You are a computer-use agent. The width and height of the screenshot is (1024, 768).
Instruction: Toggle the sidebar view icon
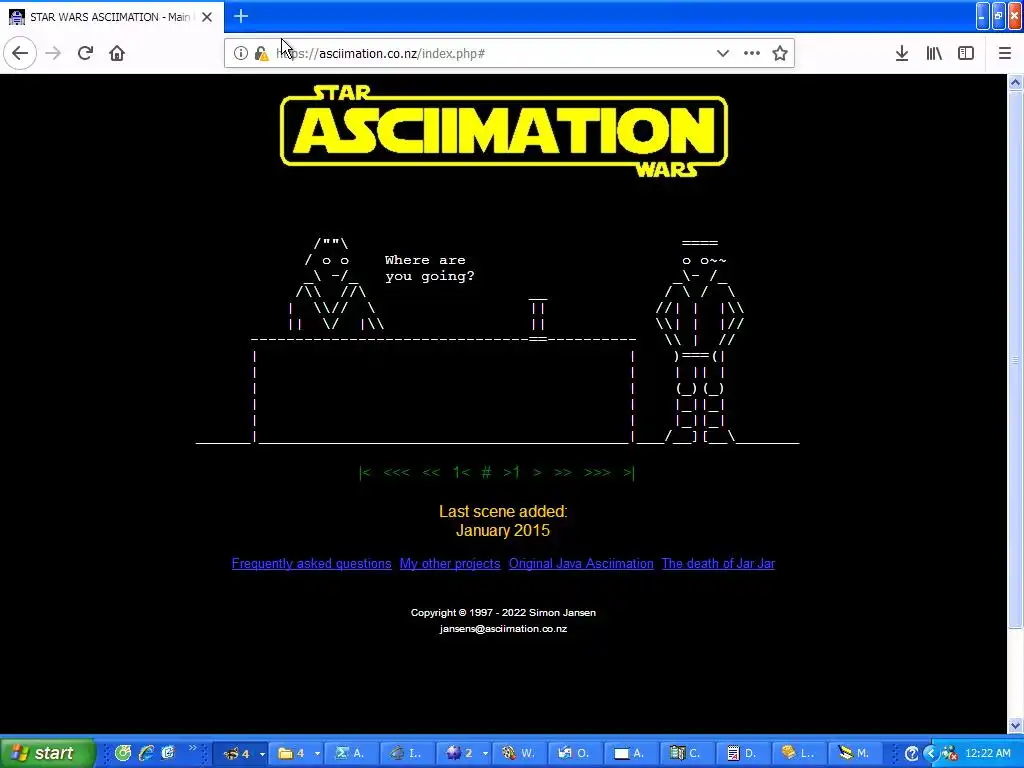coord(966,53)
